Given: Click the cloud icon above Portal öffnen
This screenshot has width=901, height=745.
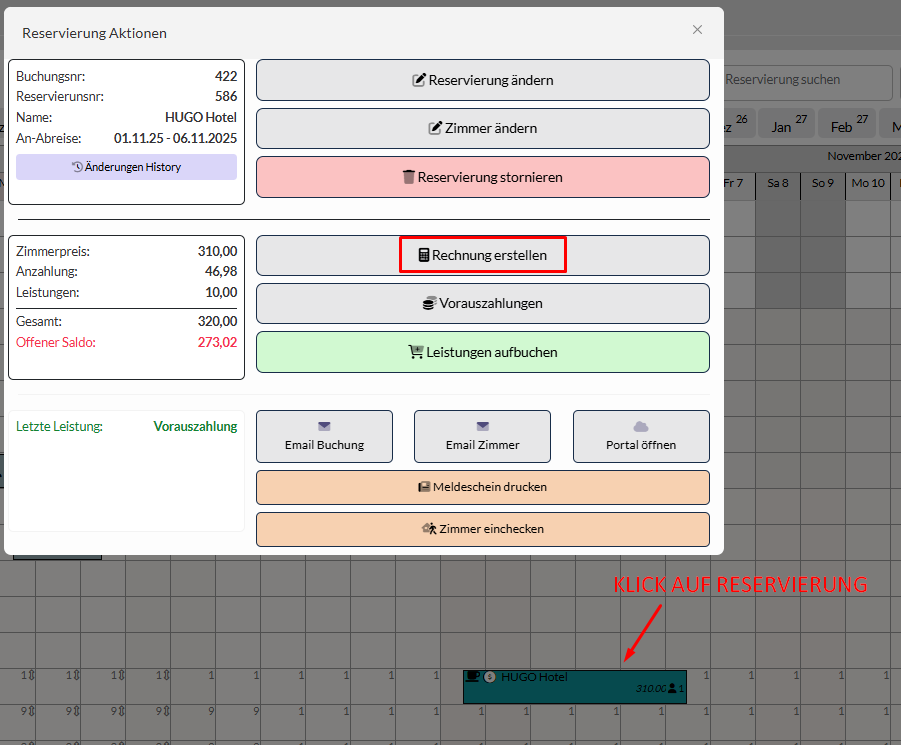Looking at the screenshot, I should (641, 426).
